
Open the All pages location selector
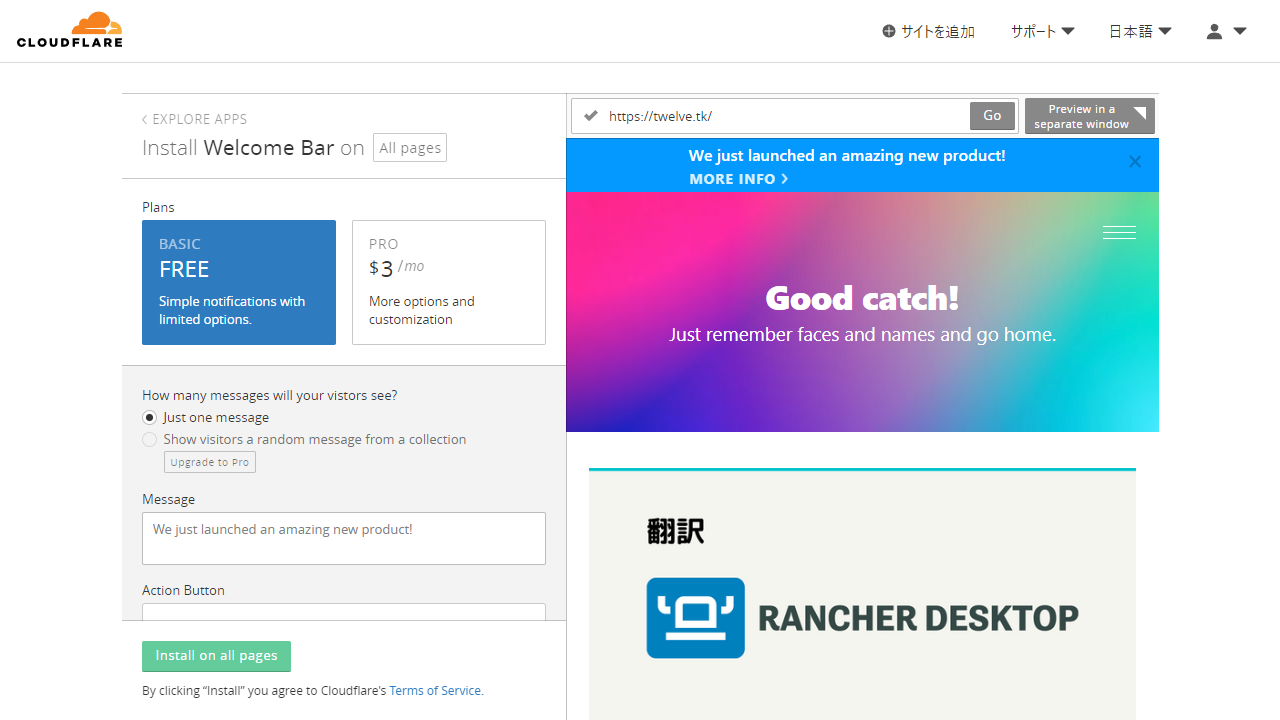pyautogui.click(x=410, y=148)
